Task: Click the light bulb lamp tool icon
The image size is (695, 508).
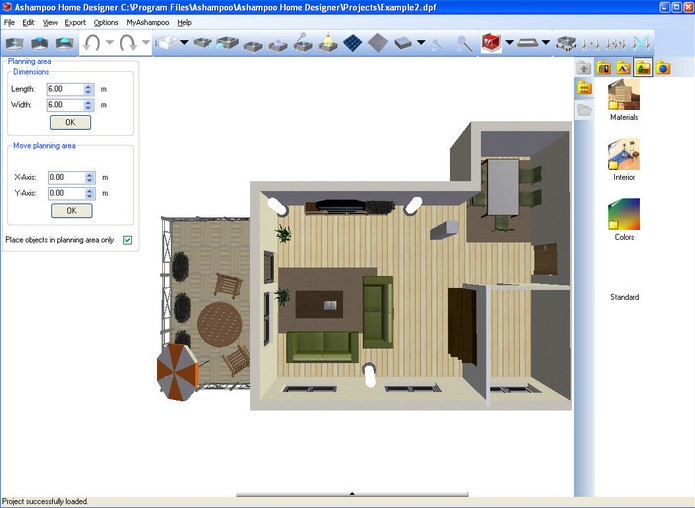Action: 328,43
